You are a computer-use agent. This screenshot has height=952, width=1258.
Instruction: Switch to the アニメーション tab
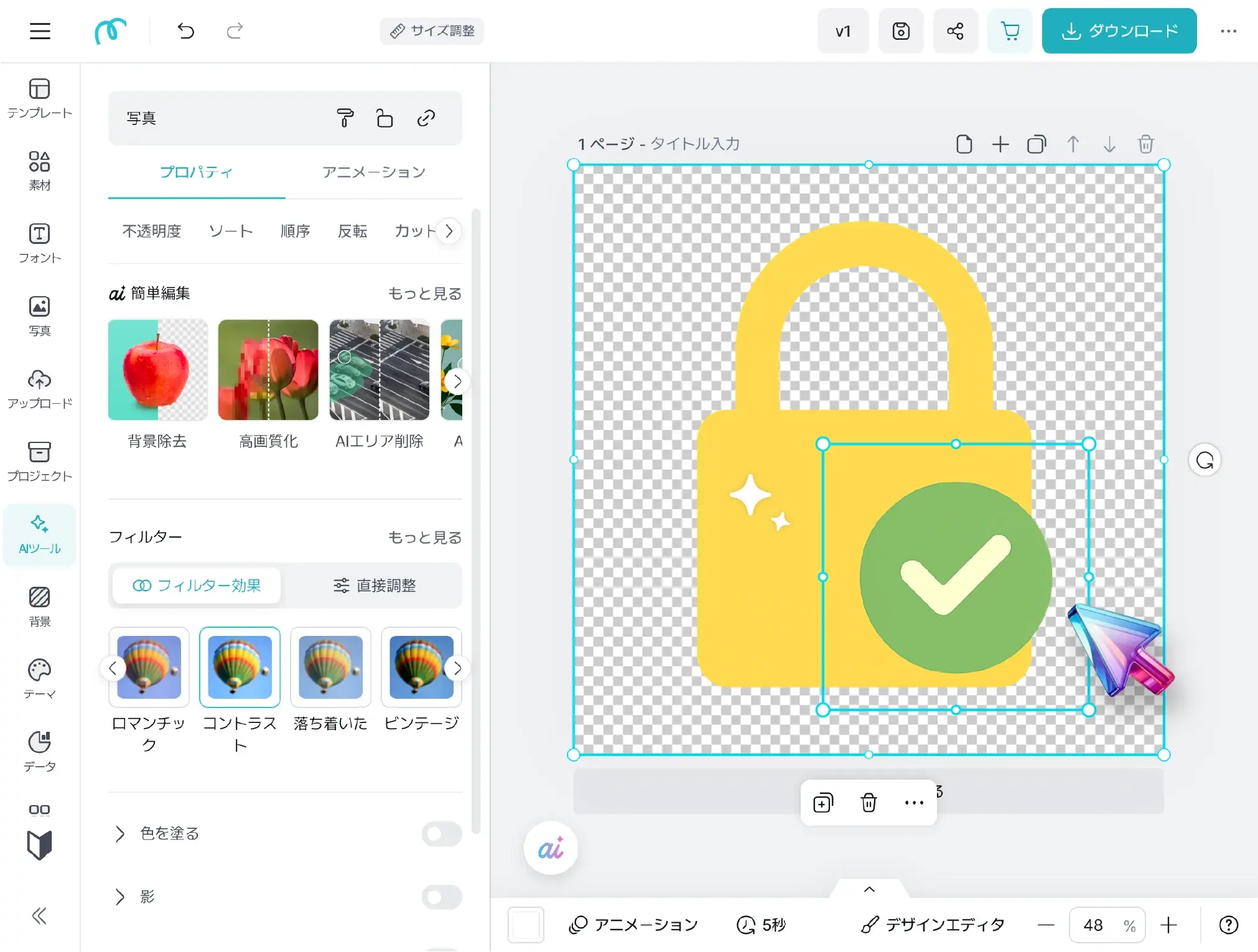373,172
